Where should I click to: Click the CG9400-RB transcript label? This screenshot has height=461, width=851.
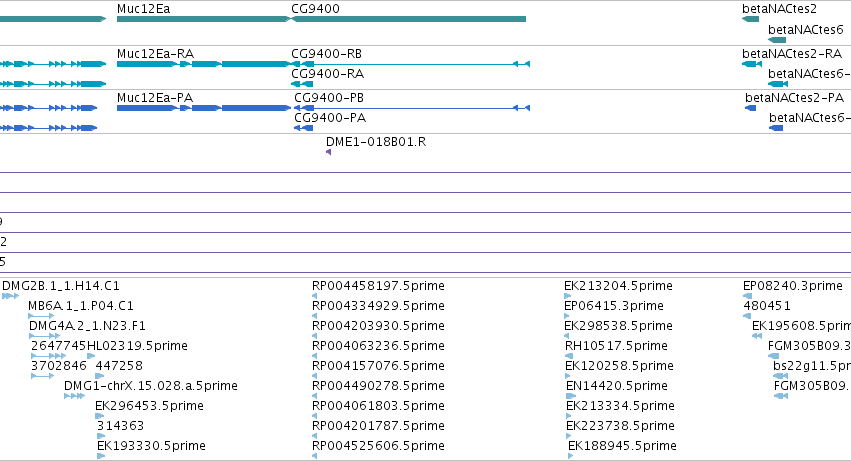(326, 54)
